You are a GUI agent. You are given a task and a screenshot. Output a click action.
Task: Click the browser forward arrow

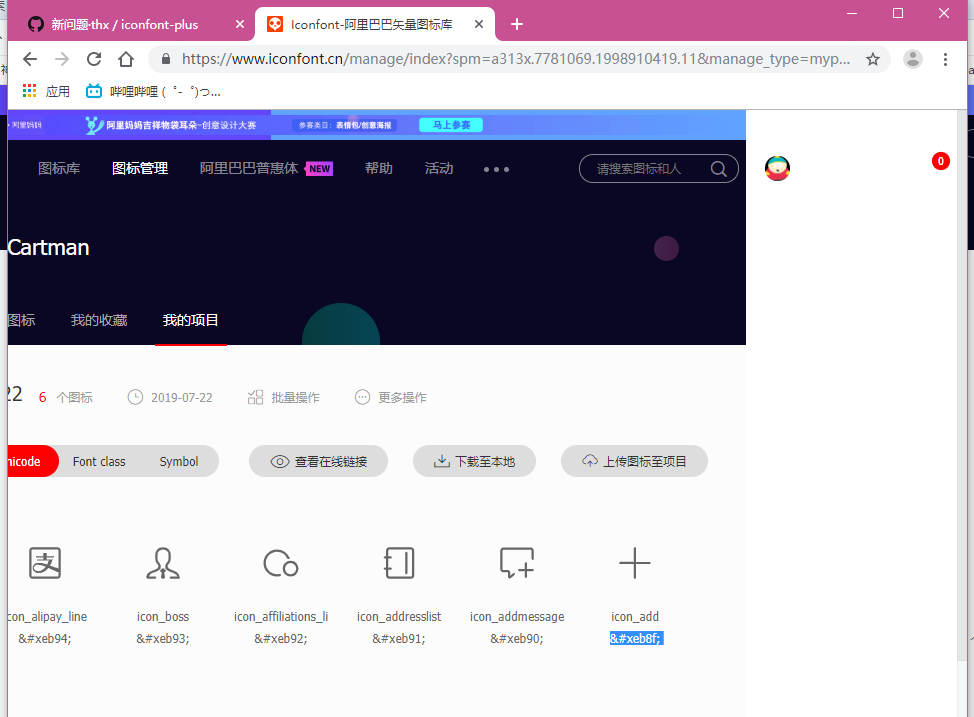pyautogui.click(x=62, y=59)
